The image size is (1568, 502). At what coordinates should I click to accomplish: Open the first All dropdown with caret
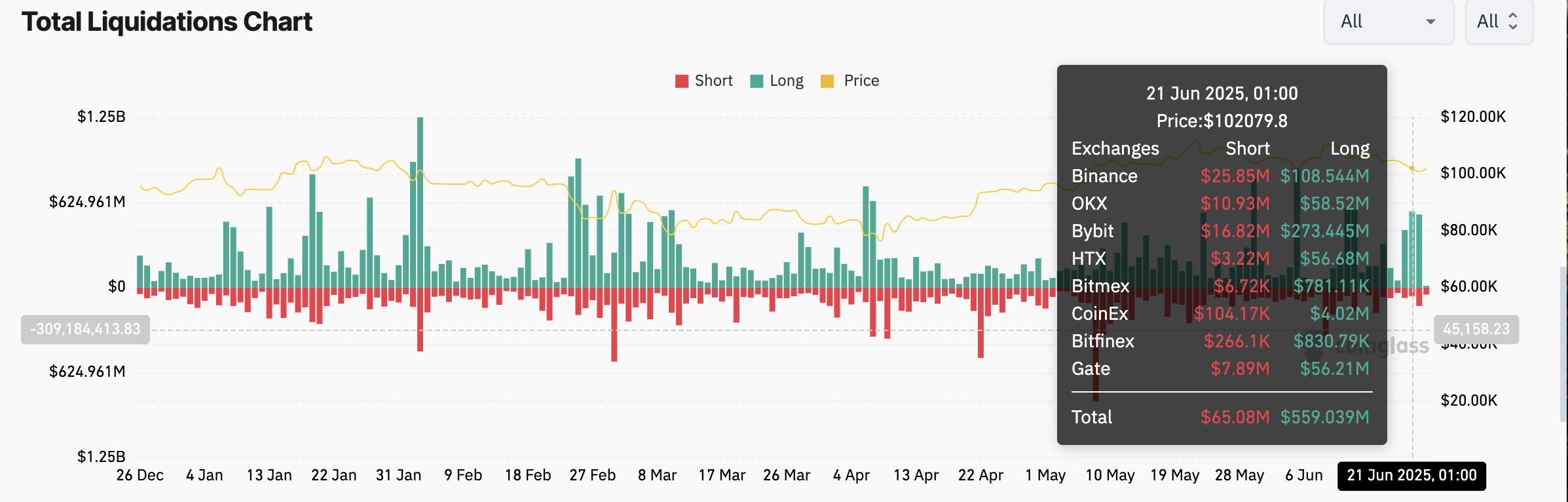1388,22
